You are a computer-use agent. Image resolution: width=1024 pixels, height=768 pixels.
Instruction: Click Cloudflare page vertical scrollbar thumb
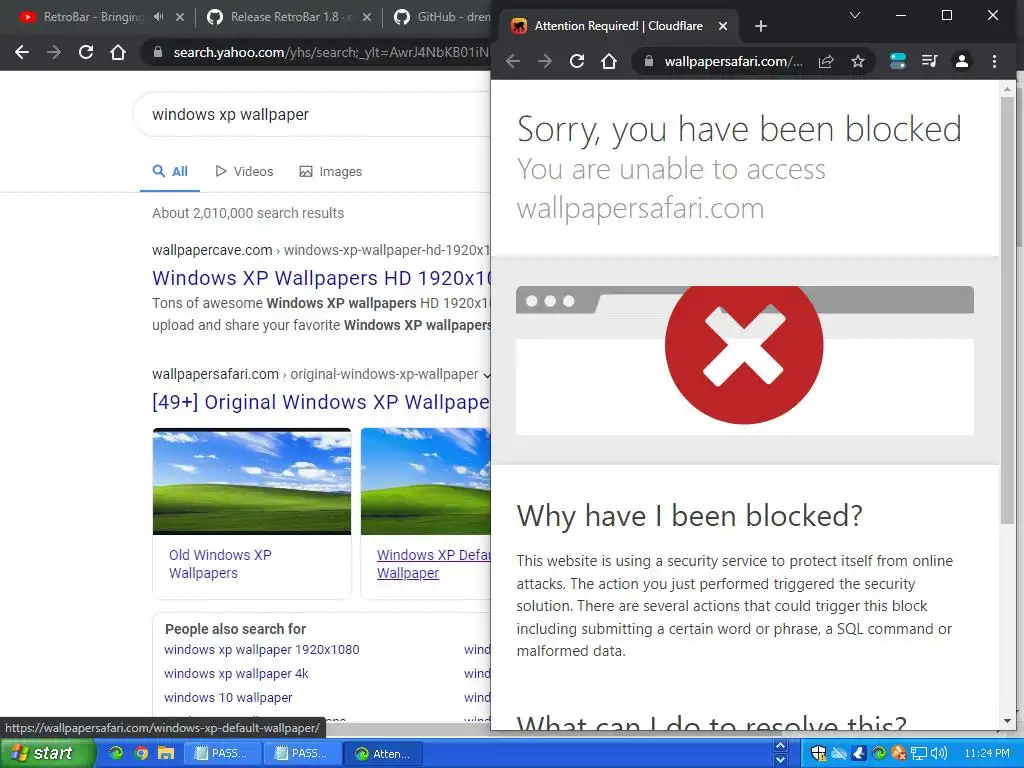tap(1007, 310)
